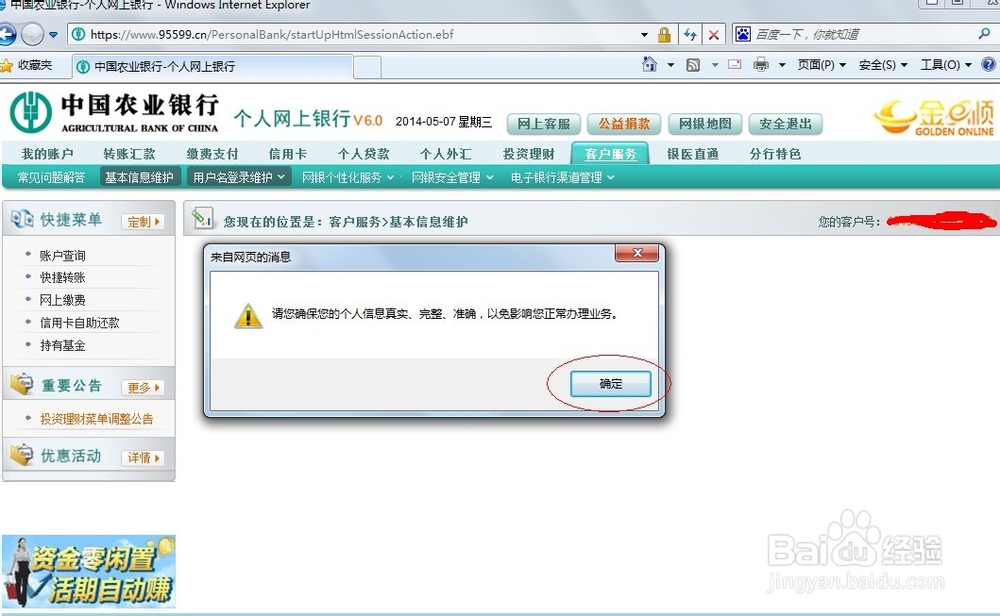Close the 来自网页的消息 dialog
Screen dimensions: 1000x616
(x=636, y=253)
